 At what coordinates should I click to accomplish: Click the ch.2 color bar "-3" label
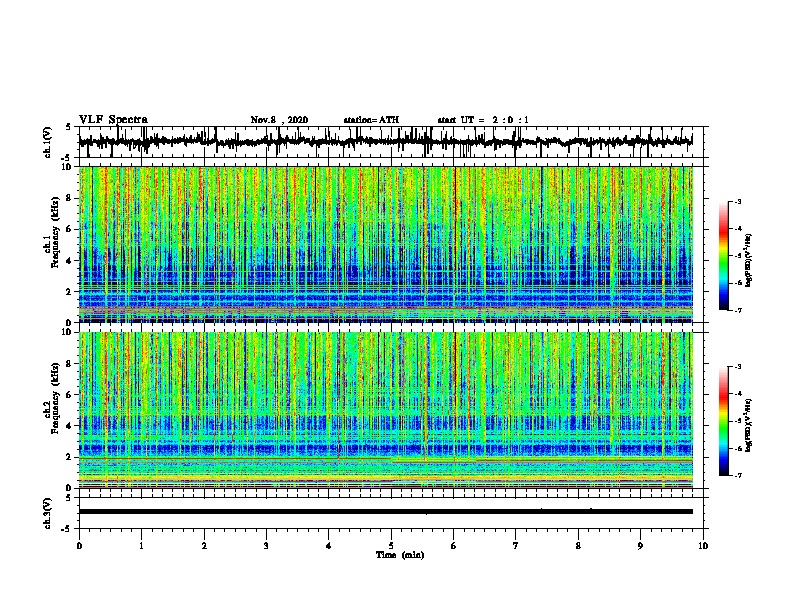click(x=737, y=367)
